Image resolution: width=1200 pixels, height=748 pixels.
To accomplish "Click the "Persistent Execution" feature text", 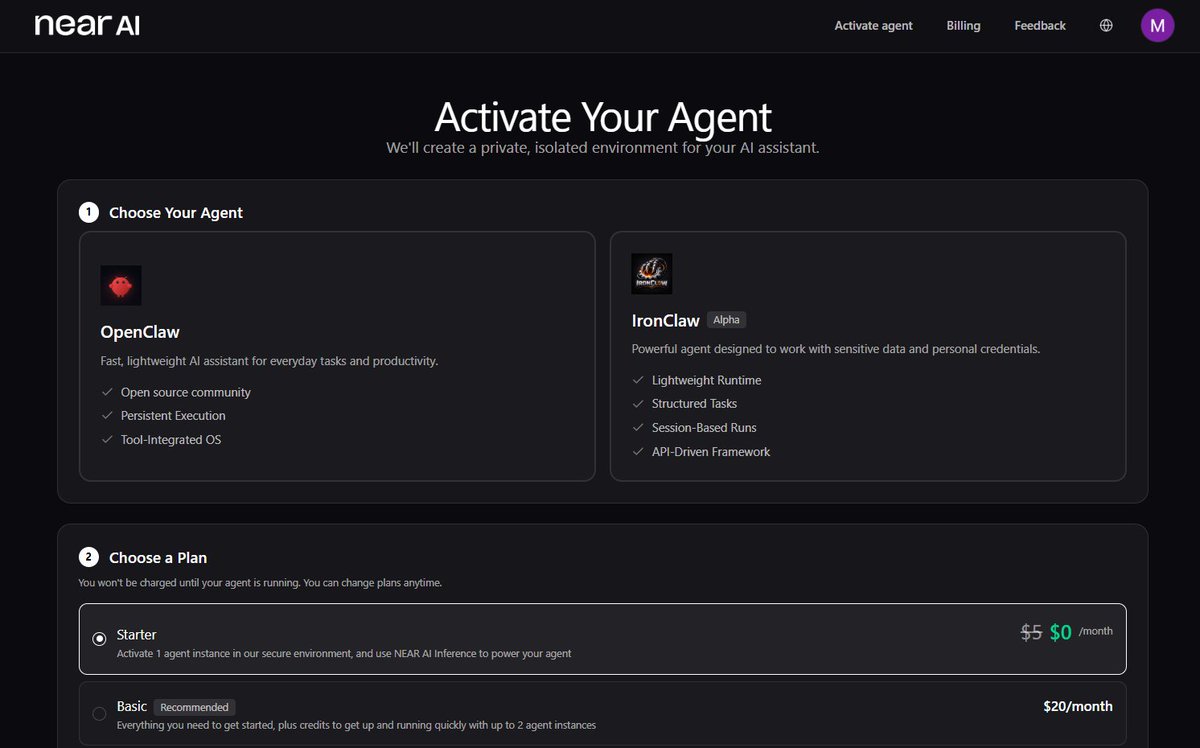I will 173,416.
